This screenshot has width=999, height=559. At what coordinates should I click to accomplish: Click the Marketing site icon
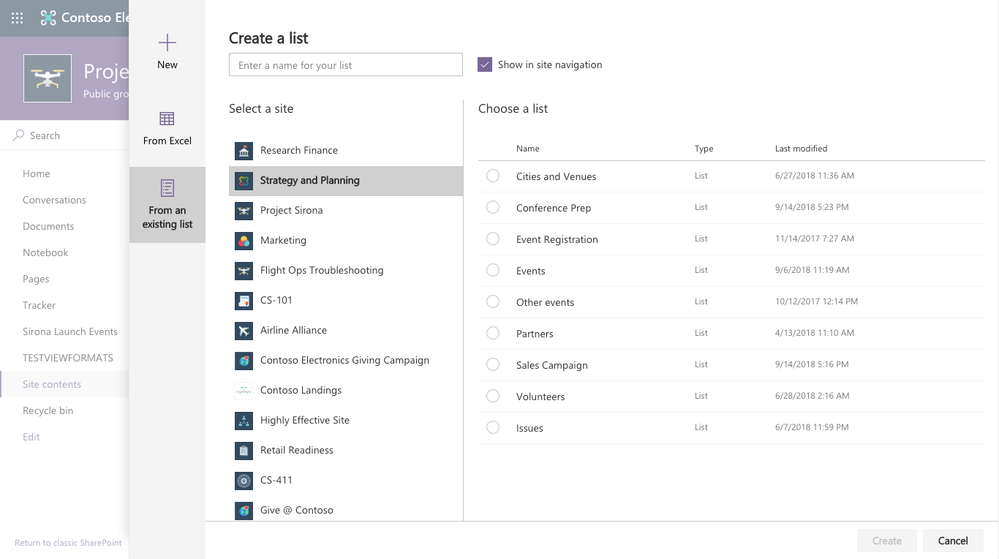pos(244,241)
